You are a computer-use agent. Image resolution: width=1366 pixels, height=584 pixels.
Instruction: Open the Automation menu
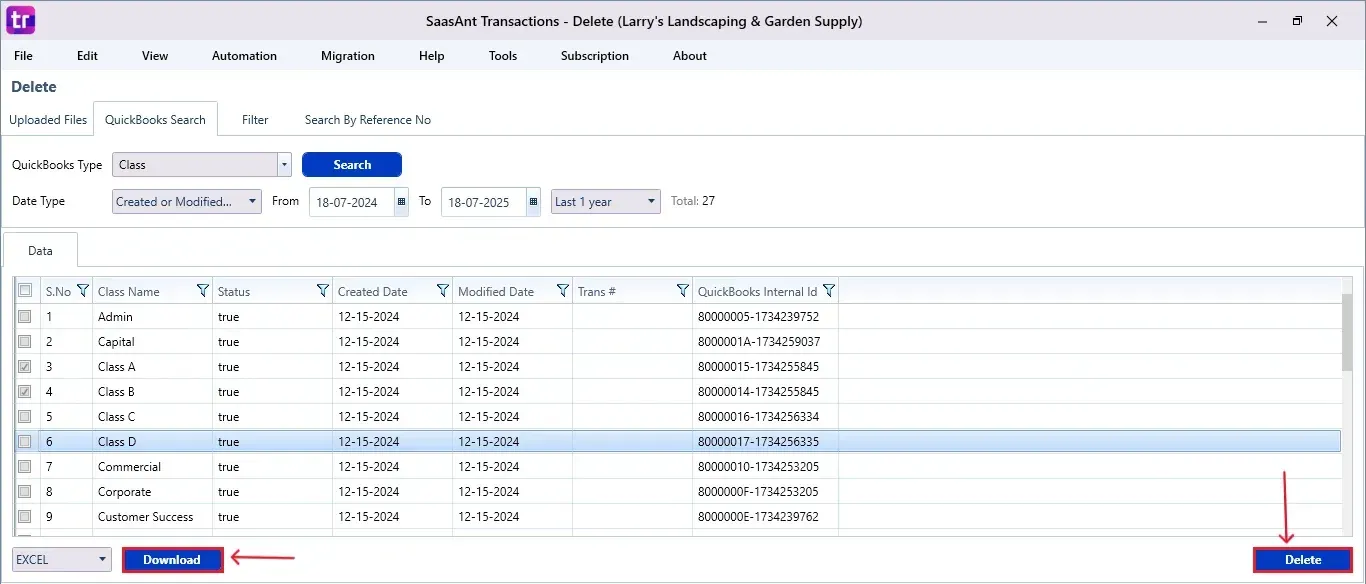244,56
